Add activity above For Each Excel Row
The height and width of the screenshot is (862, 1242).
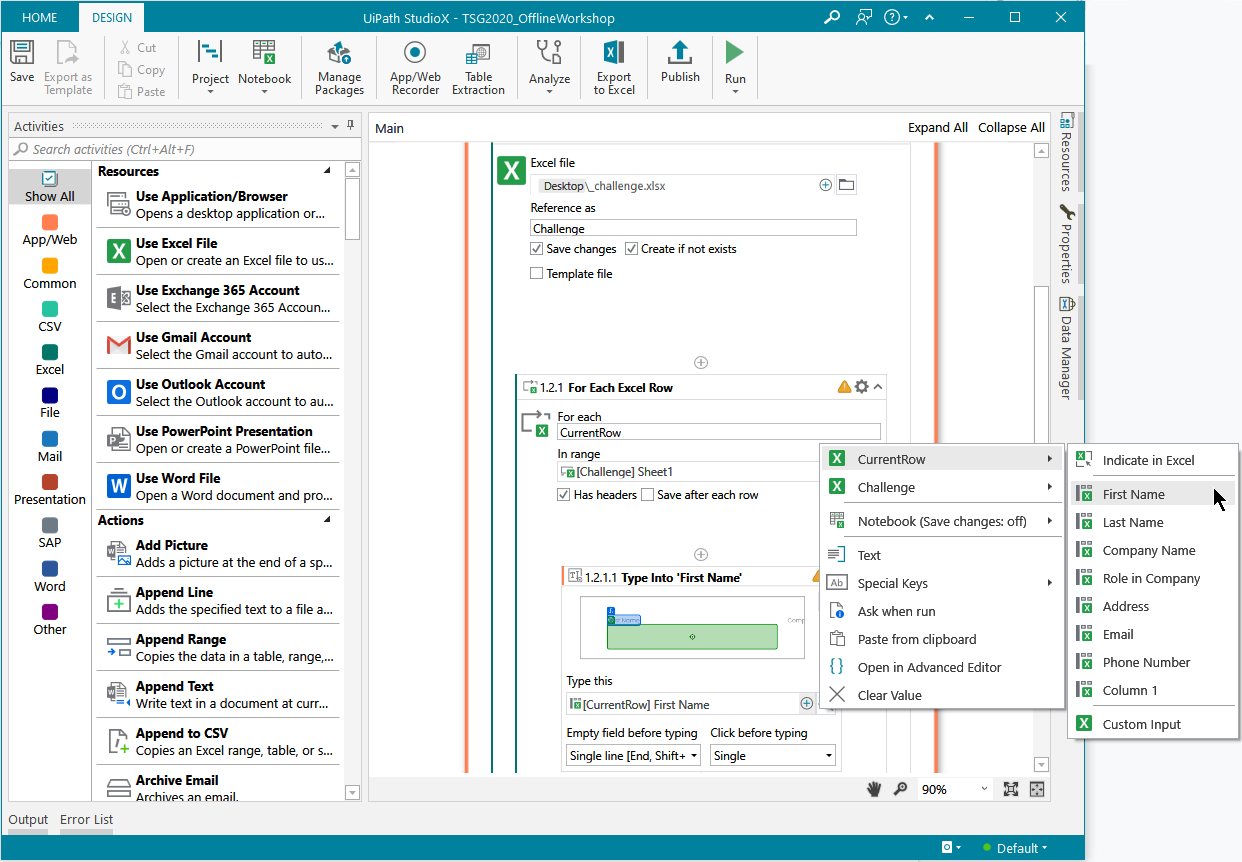[x=701, y=362]
